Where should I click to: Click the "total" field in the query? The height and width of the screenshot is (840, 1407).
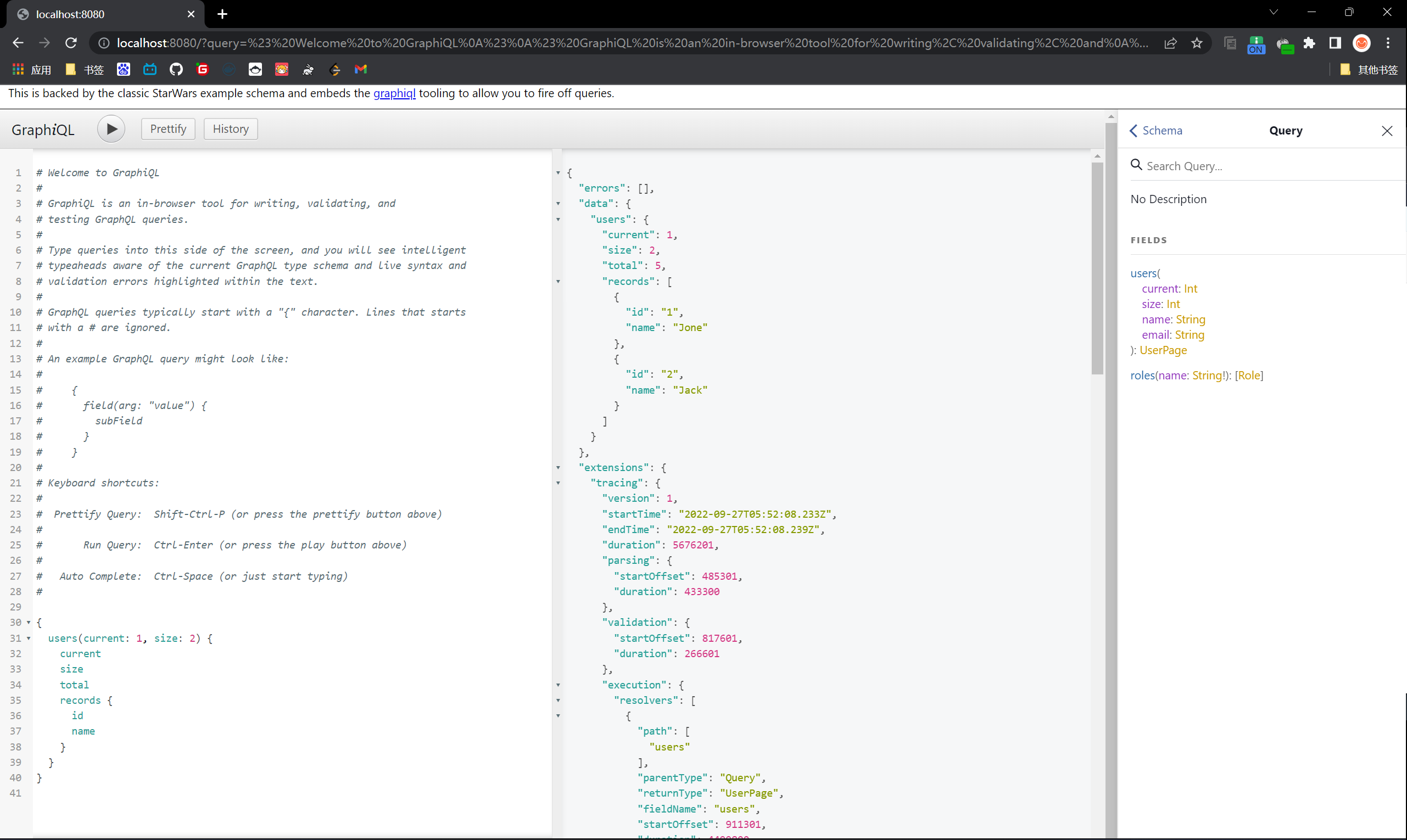[x=75, y=685]
